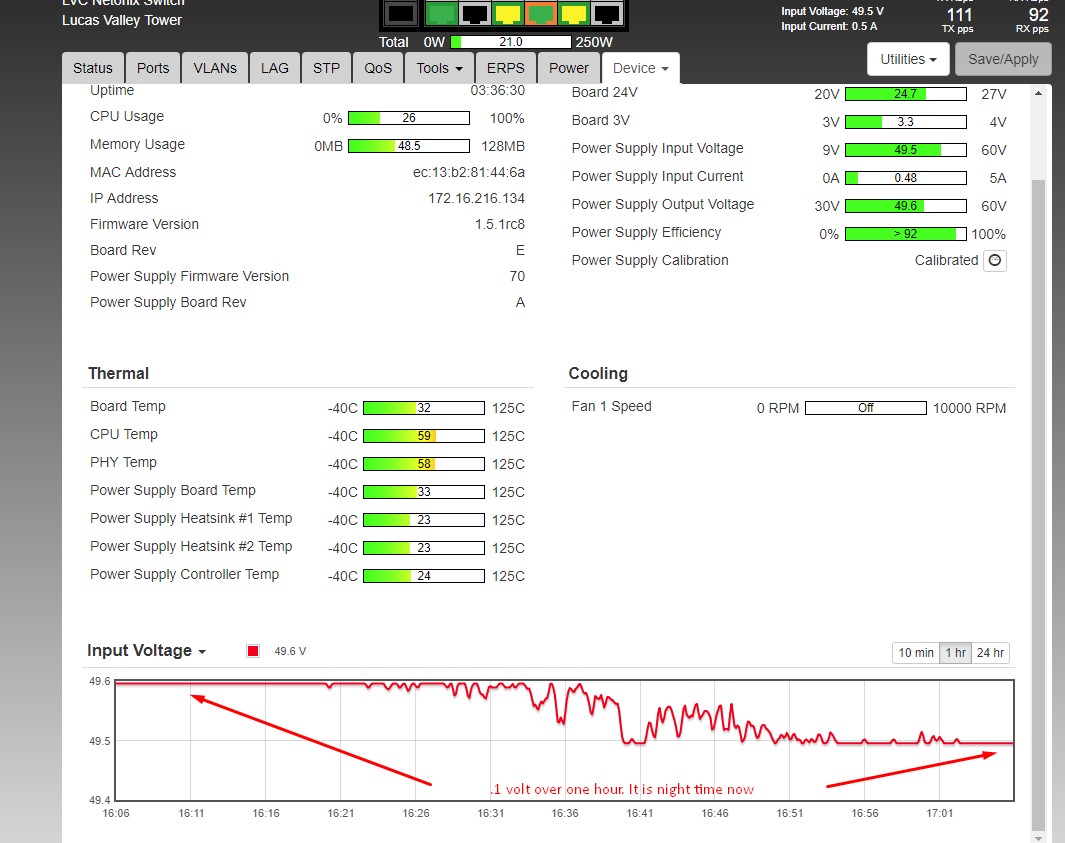Open the Input Voltage graph dropdown

pos(146,651)
